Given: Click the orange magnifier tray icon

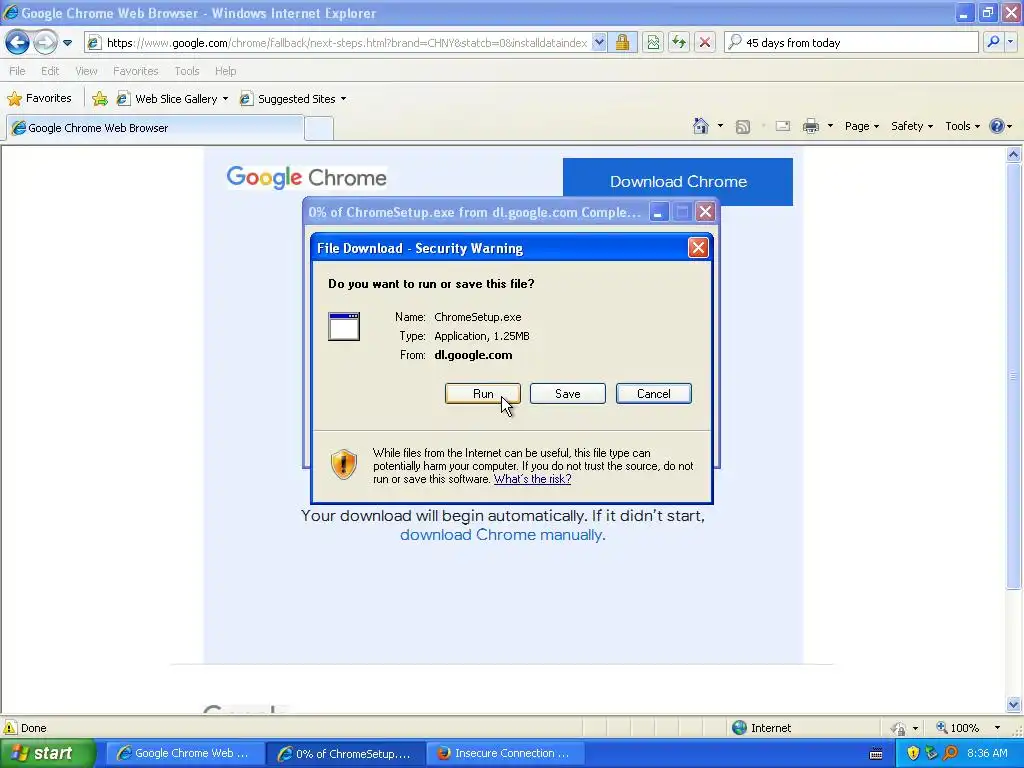Looking at the screenshot, I should tap(951, 754).
